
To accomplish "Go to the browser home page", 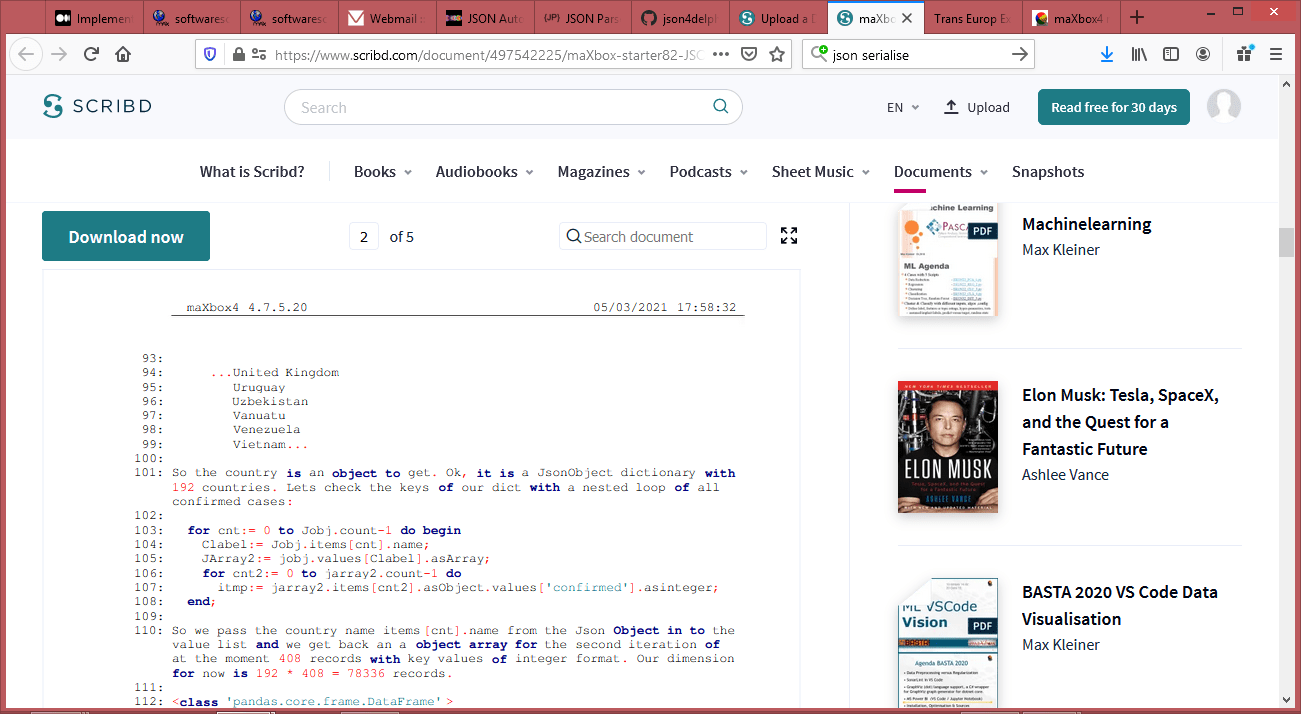I will (x=123, y=54).
